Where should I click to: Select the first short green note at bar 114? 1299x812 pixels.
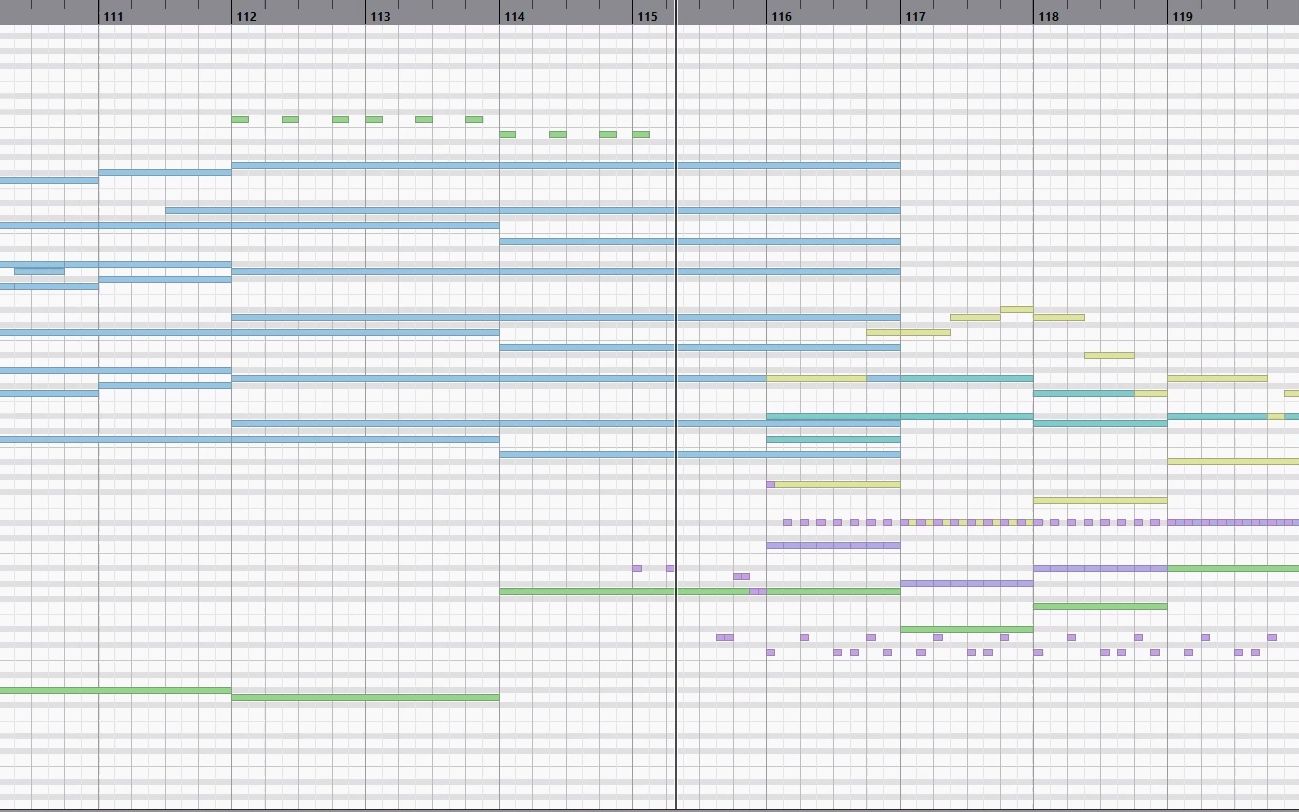click(507, 134)
